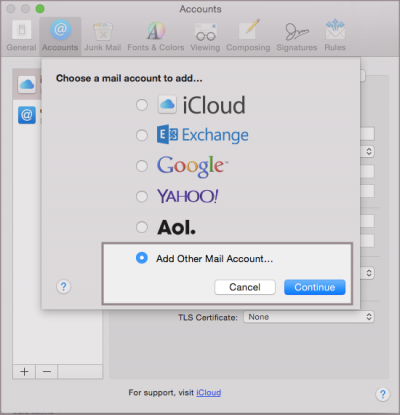The image size is (400, 415).
Task: Switch to the Viewing preferences
Action: pos(205,36)
